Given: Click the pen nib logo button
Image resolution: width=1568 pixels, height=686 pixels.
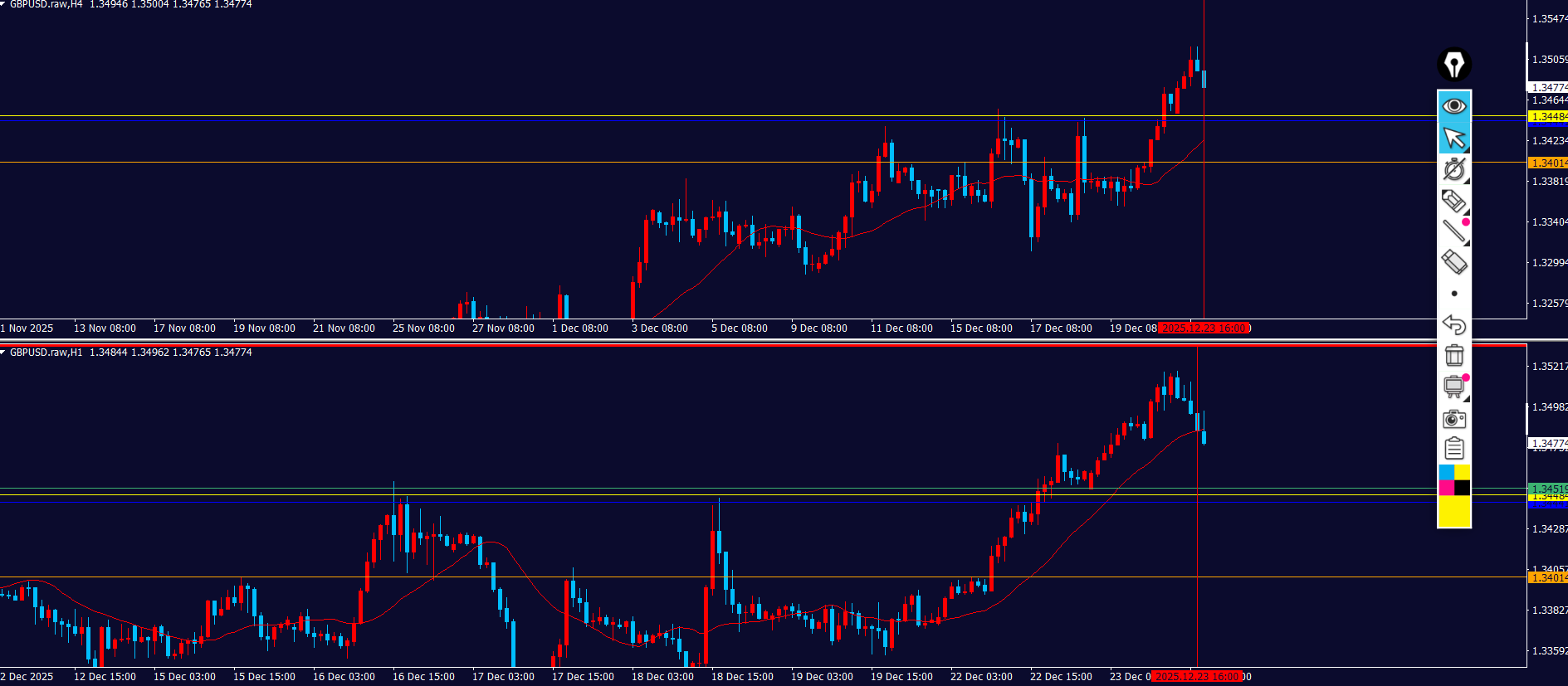Looking at the screenshot, I should pyautogui.click(x=1453, y=65).
